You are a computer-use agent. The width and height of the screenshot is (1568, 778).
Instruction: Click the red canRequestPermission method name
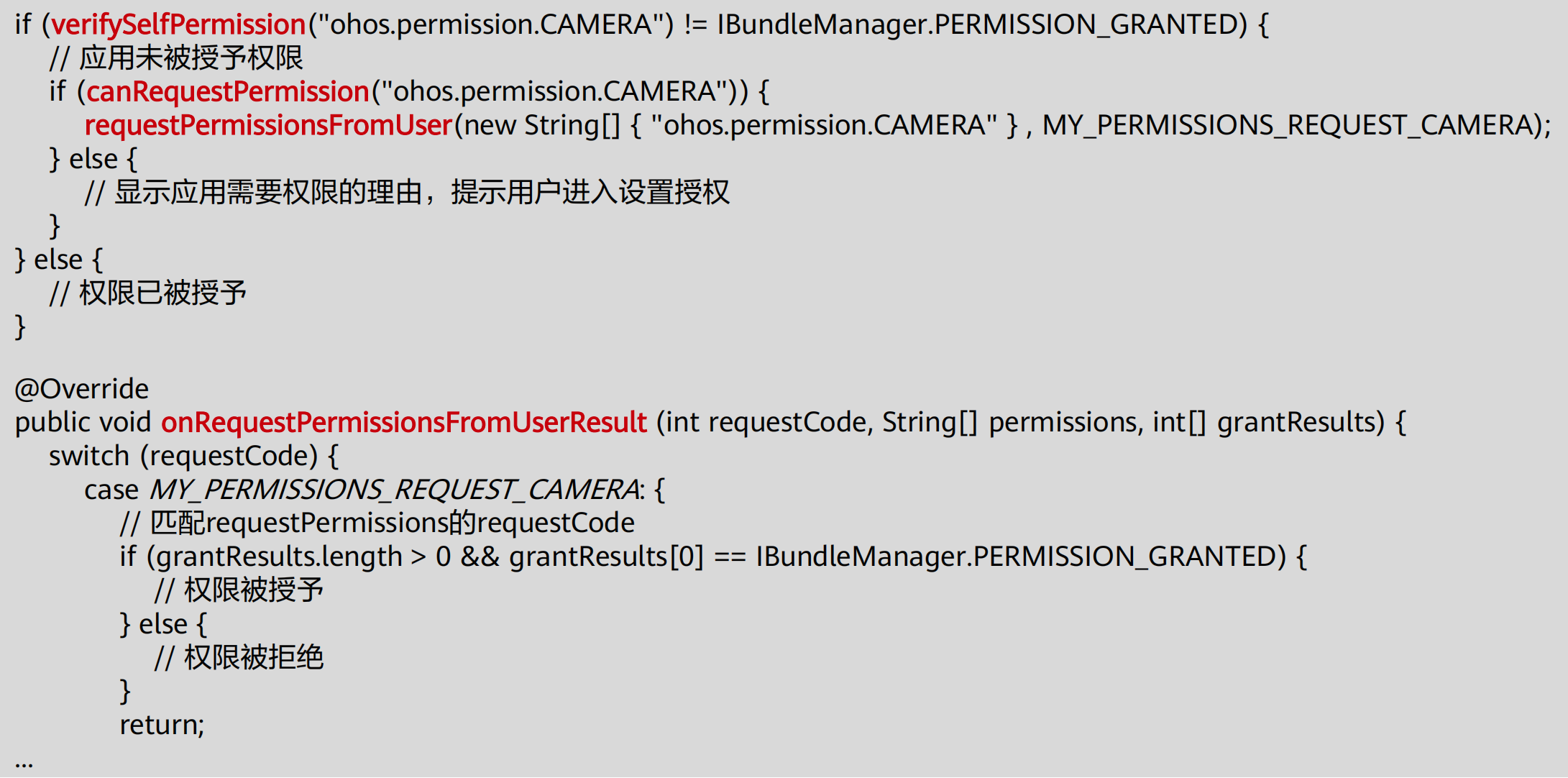[x=228, y=91]
